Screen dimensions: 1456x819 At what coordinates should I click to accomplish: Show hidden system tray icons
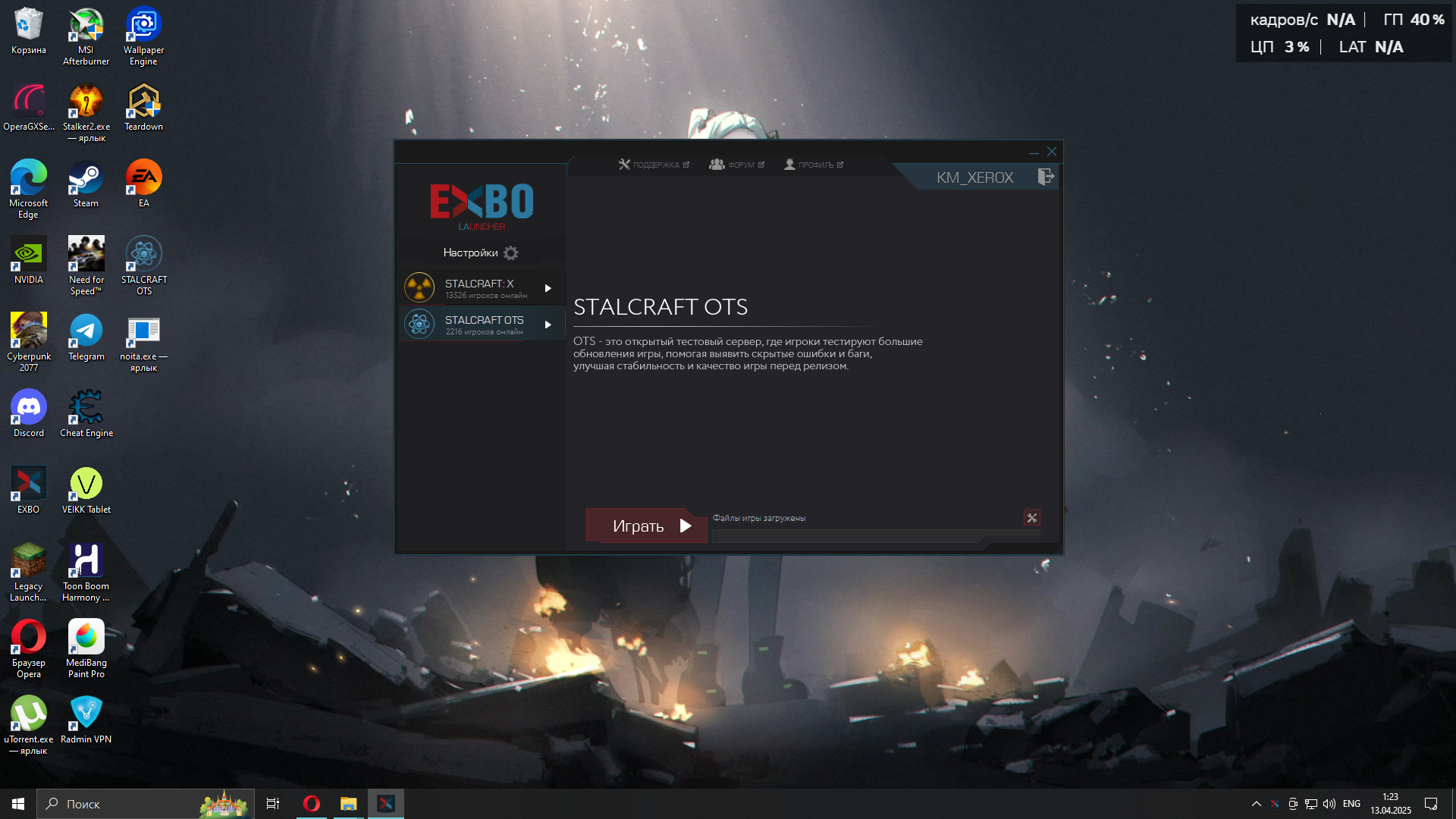[1257, 804]
